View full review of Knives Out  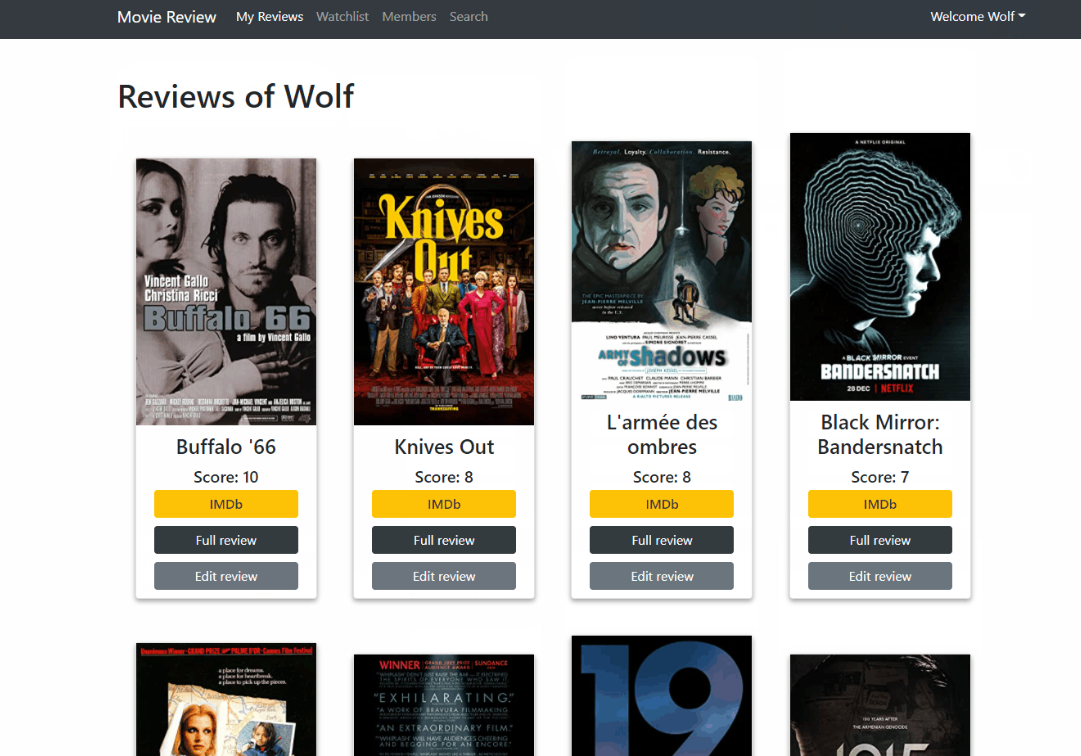[x=444, y=540]
